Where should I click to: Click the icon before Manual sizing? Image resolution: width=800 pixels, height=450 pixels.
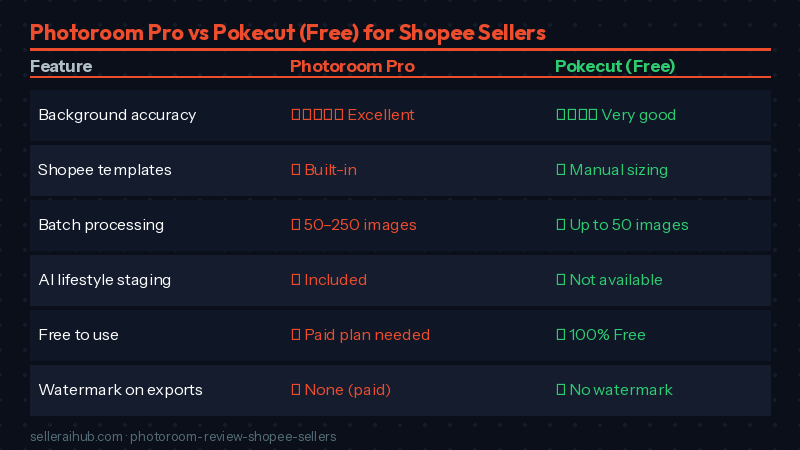(560, 170)
